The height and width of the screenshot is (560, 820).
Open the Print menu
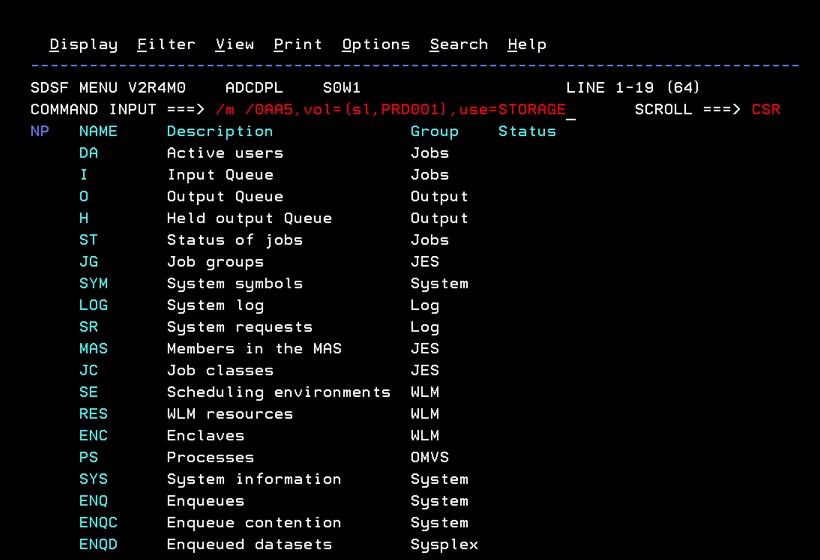coord(298,44)
